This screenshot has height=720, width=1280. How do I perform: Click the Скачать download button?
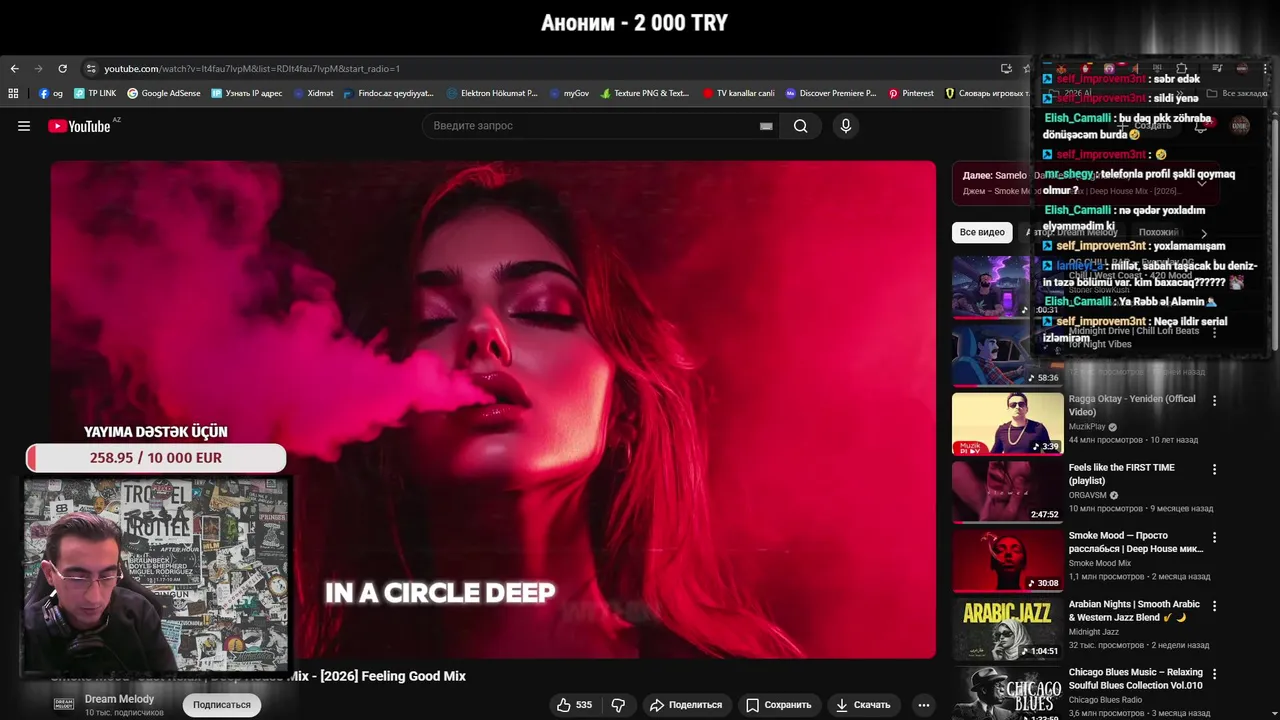tap(863, 705)
